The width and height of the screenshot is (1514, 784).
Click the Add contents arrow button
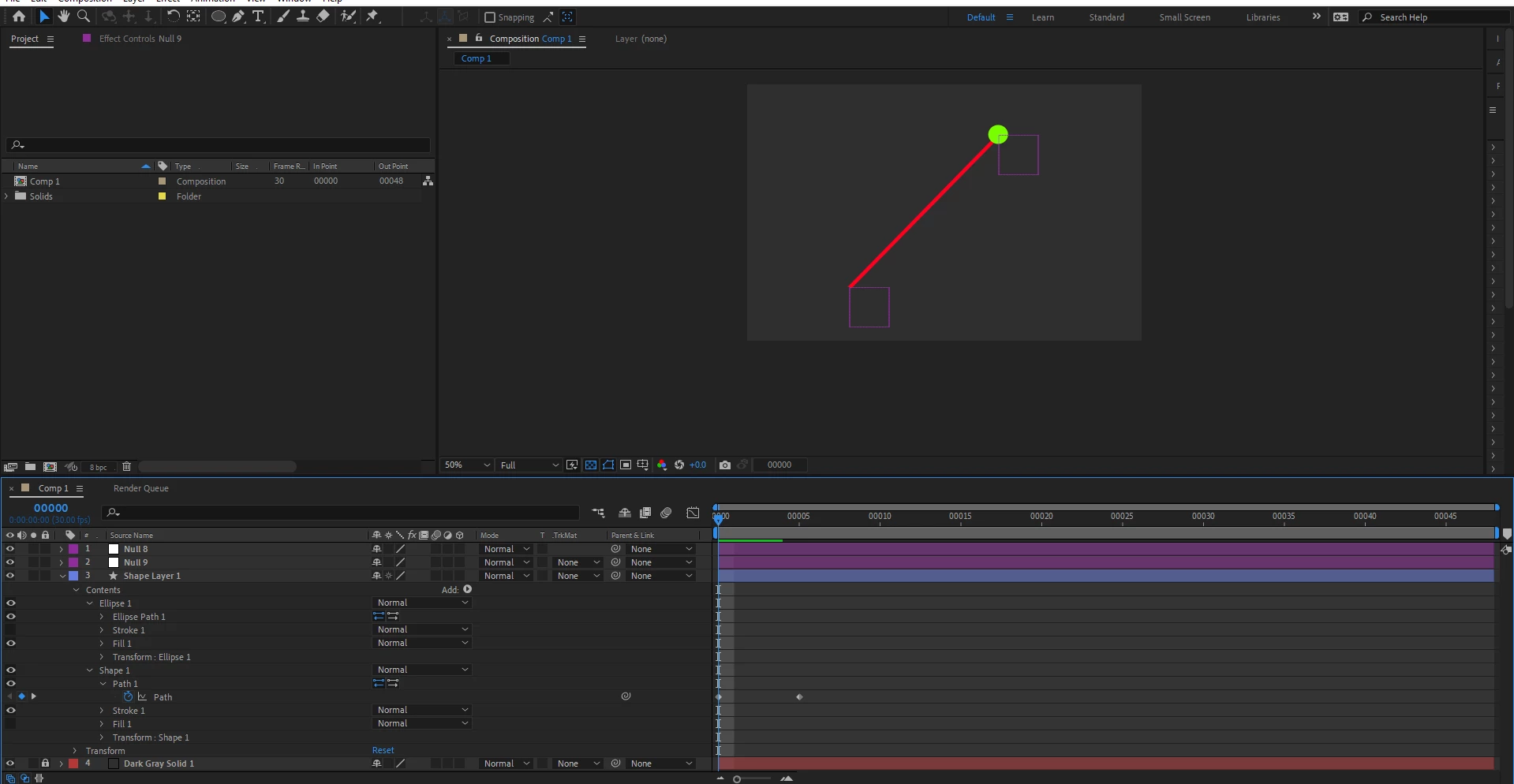tap(468, 589)
